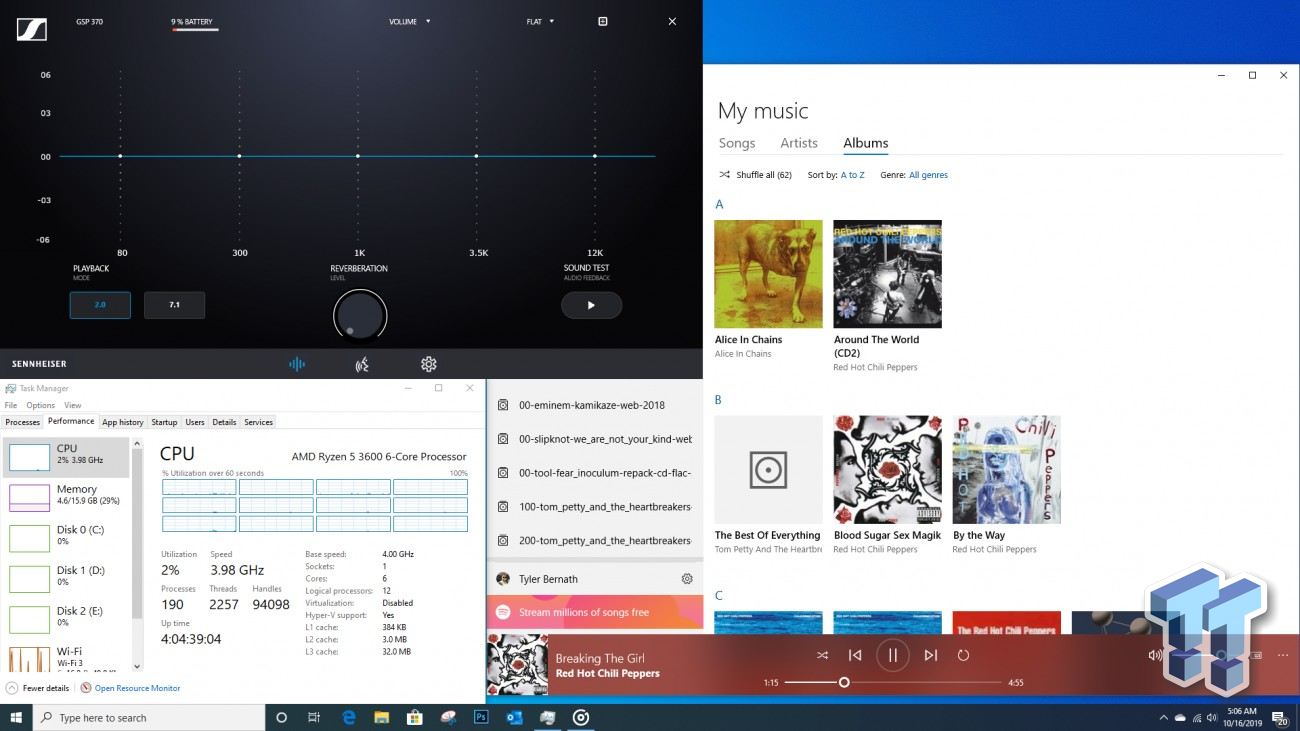
Task: Open Task Manager Services tab
Action: (x=258, y=422)
